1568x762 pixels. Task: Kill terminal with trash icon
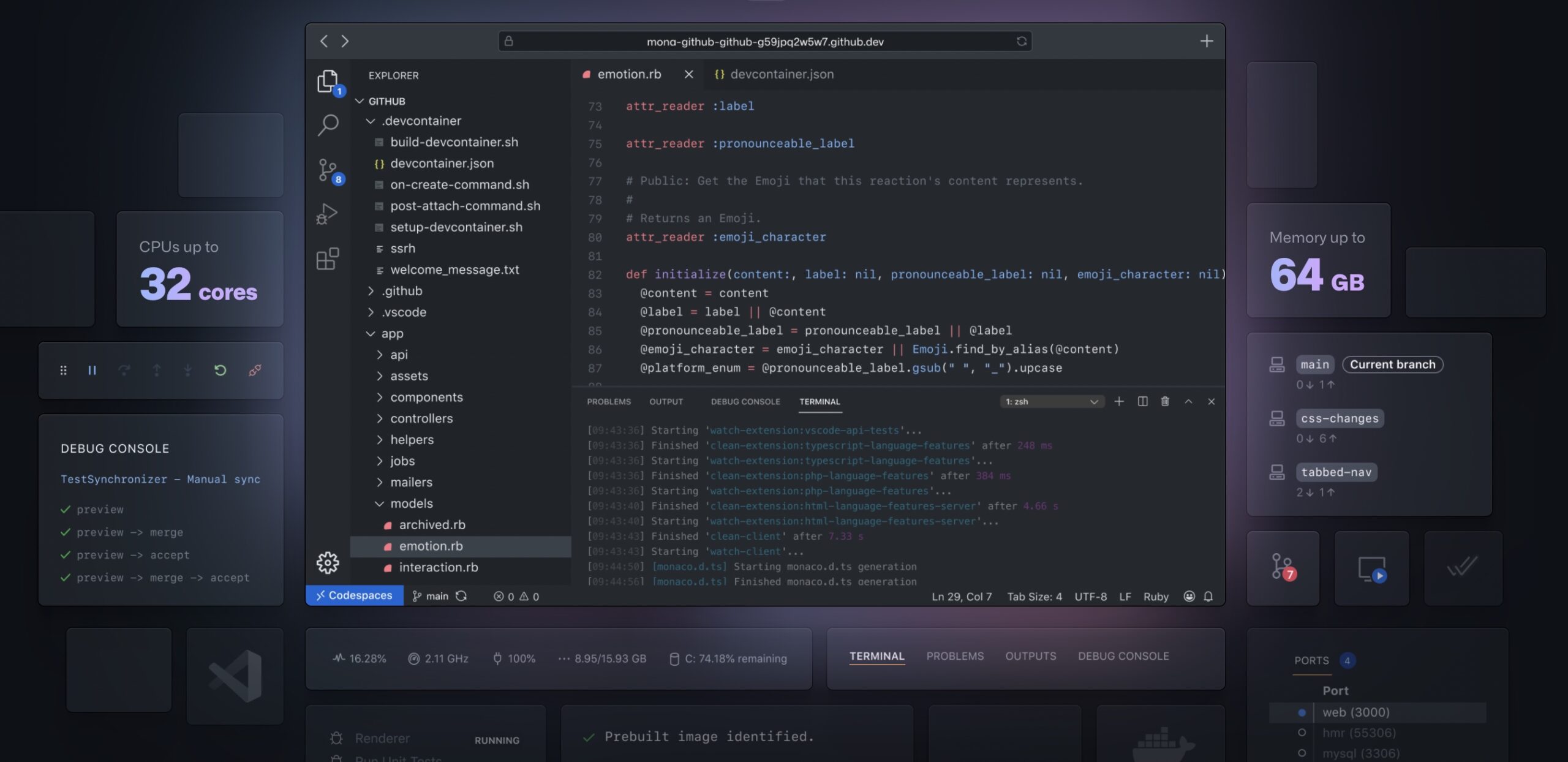1165,401
